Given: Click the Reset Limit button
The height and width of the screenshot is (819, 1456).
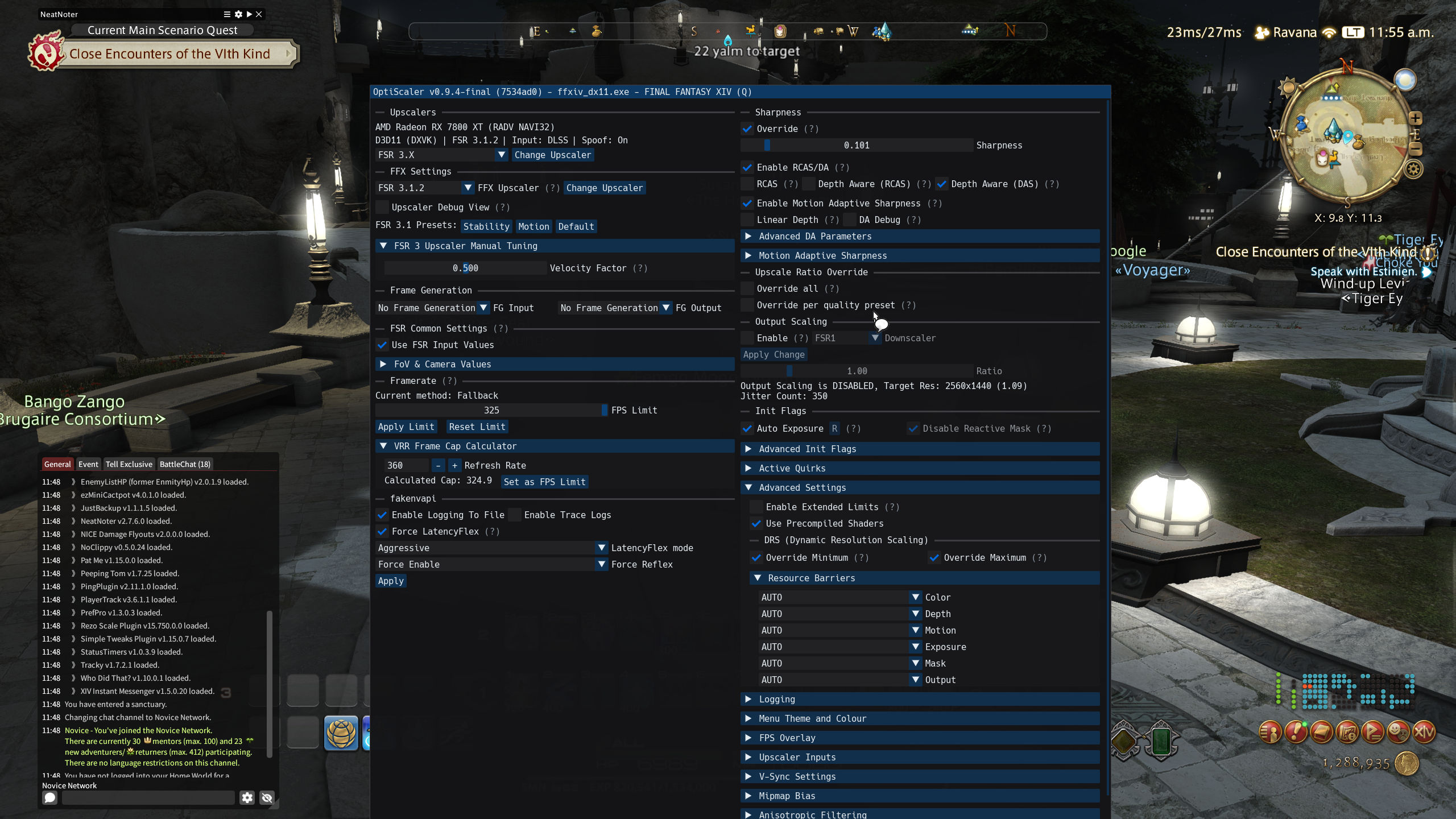Looking at the screenshot, I should point(477,427).
